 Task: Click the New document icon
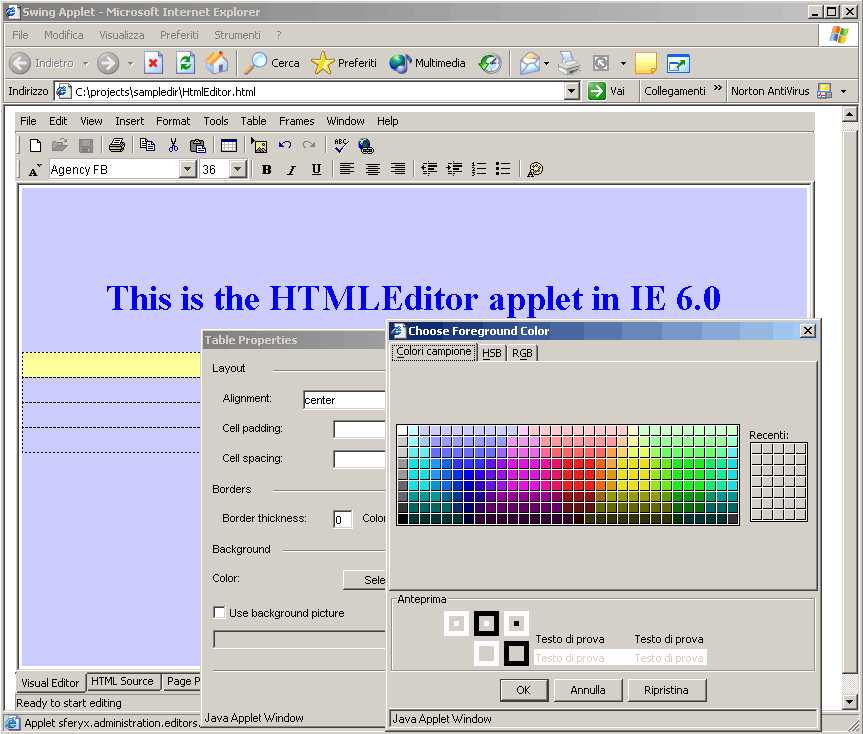tap(35, 145)
